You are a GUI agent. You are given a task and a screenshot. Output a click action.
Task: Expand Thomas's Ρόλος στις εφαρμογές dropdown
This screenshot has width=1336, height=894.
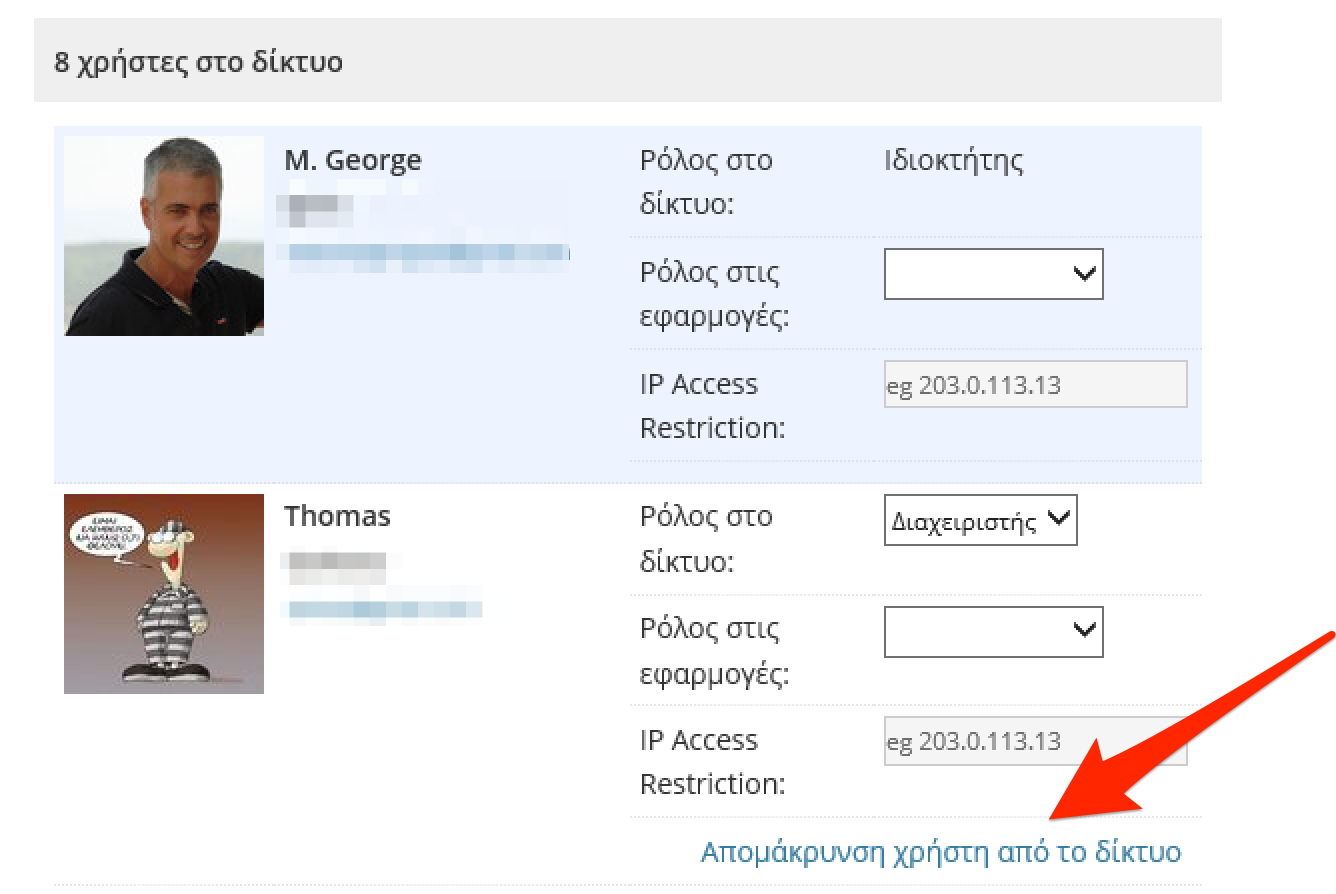pos(992,631)
